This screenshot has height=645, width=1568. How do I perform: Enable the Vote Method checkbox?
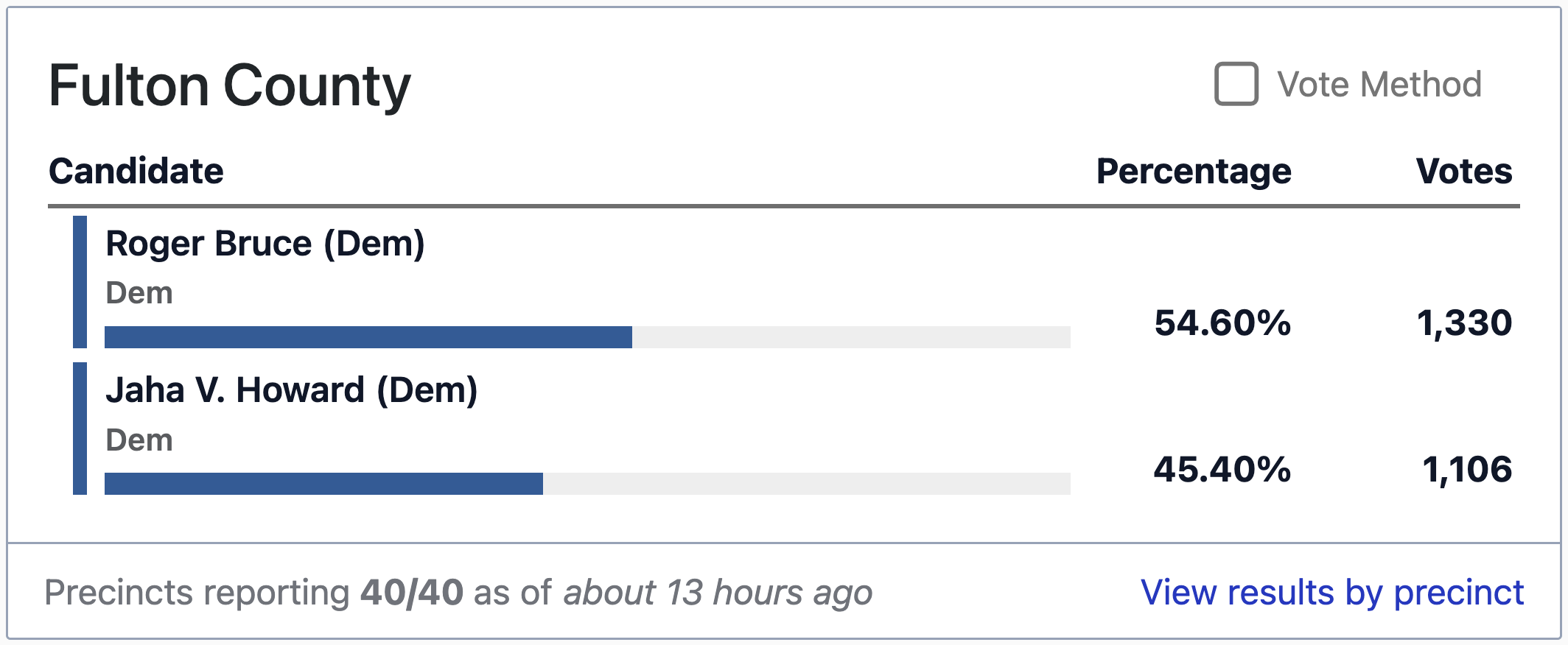(x=1236, y=84)
